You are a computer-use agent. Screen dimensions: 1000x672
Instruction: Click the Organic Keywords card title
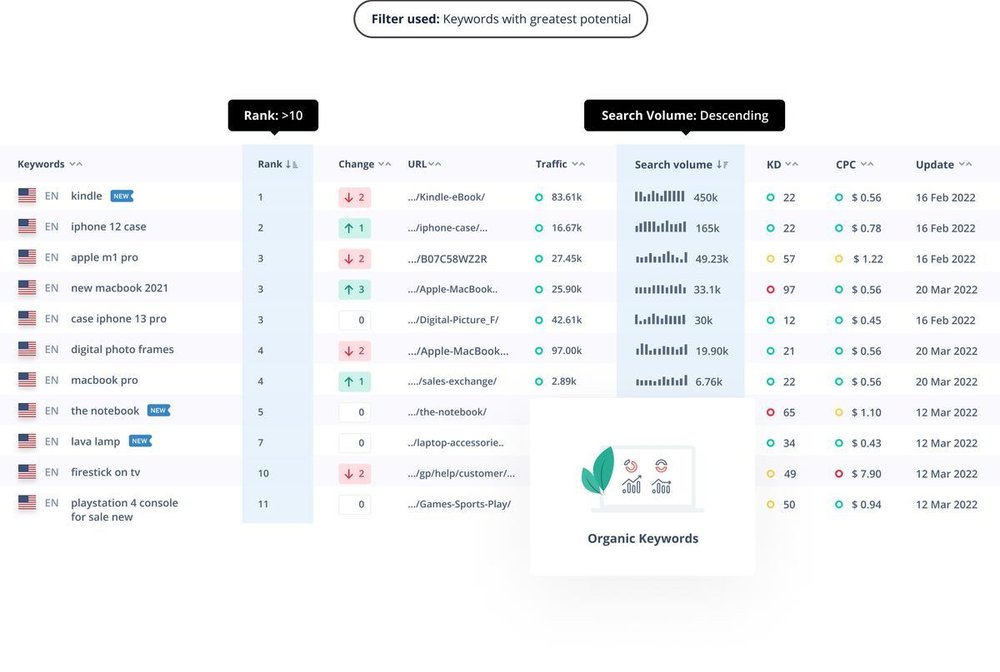[643, 538]
